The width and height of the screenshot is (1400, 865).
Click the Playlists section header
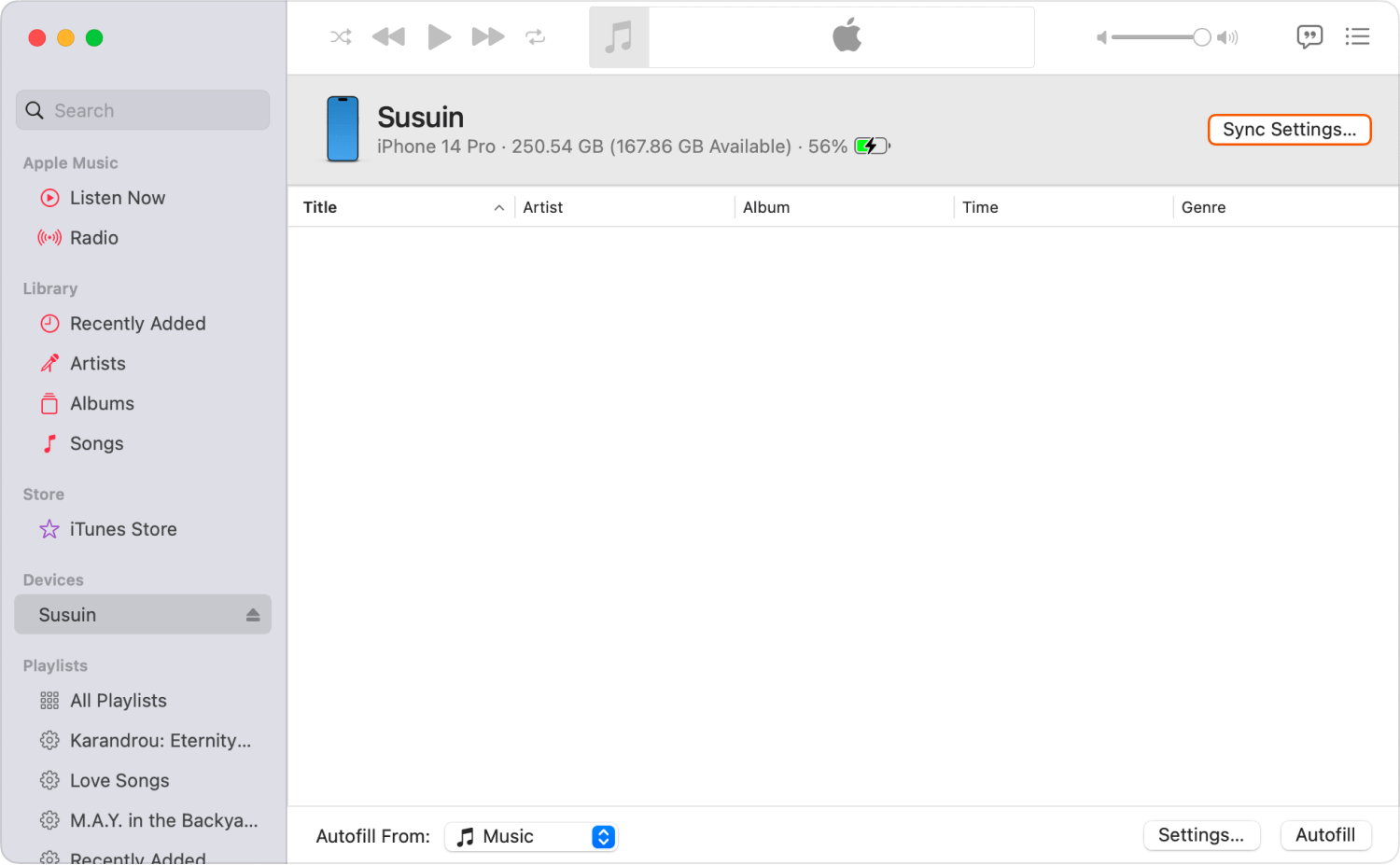[x=55, y=666]
